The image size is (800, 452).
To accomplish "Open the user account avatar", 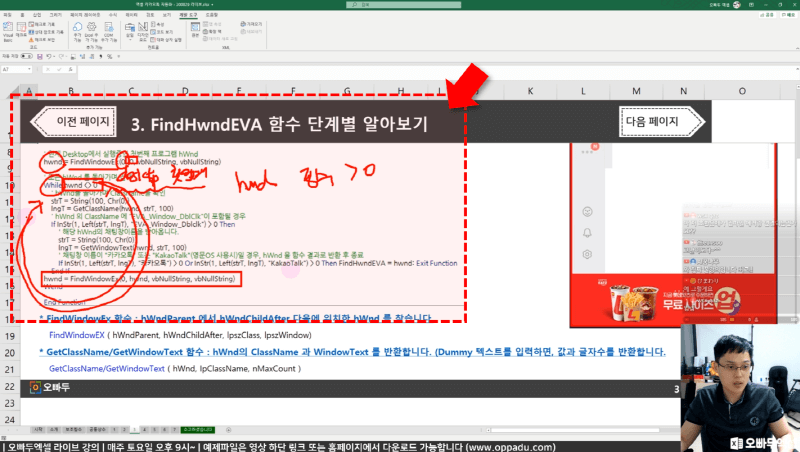I will click(737, 5).
